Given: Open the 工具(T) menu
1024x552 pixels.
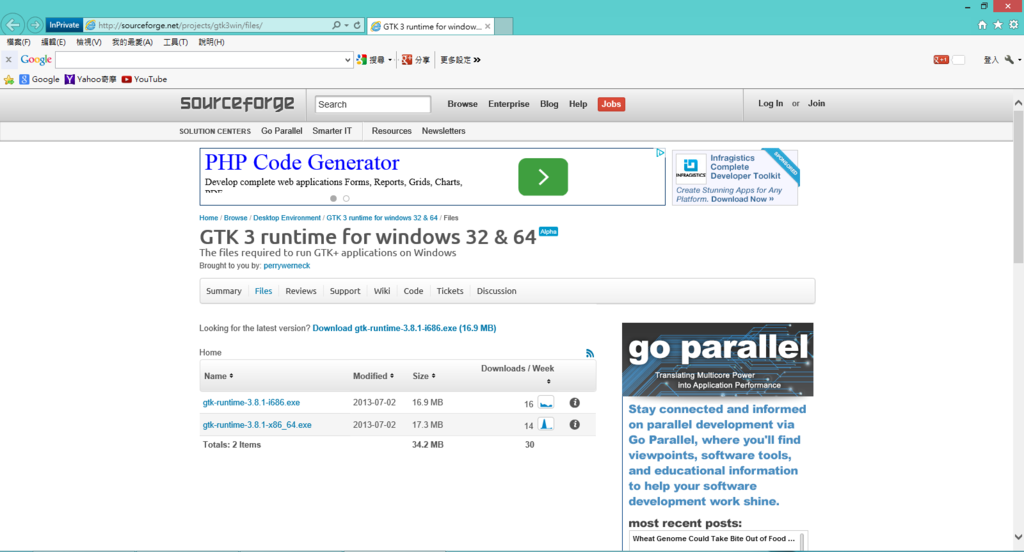Looking at the screenshot, I should click(x=175, y=42).
